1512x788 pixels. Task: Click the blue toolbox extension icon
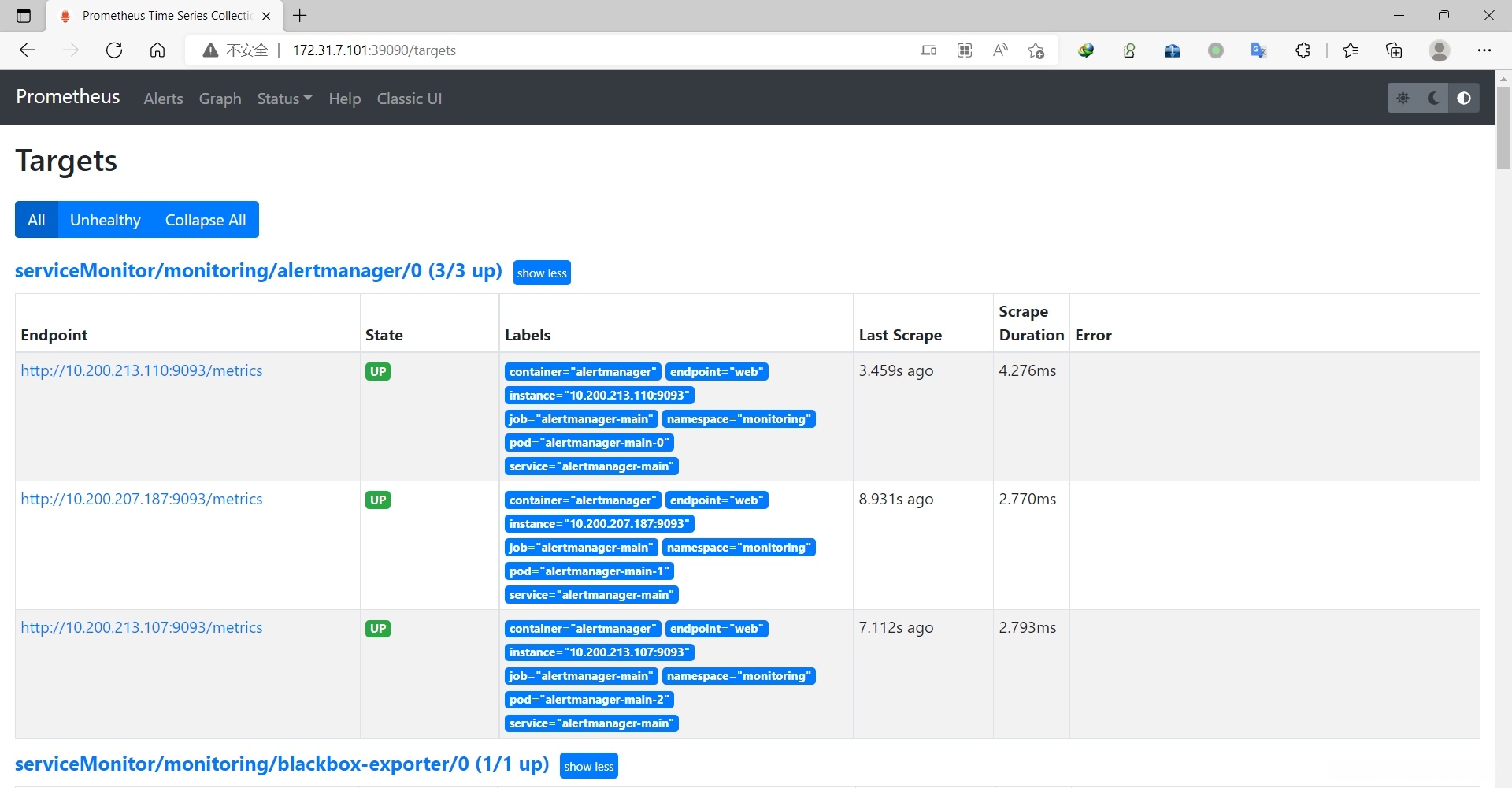(x=1173, y=50)
